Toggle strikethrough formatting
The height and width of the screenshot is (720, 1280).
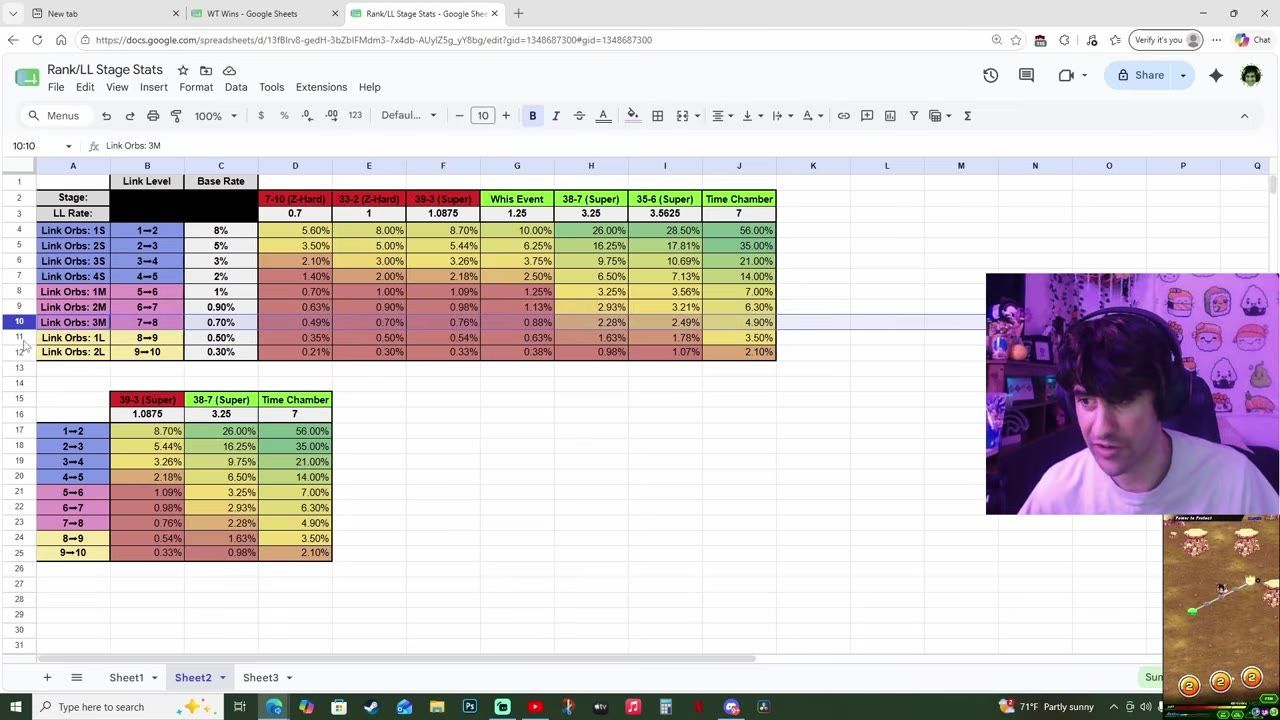pos(579,116)
